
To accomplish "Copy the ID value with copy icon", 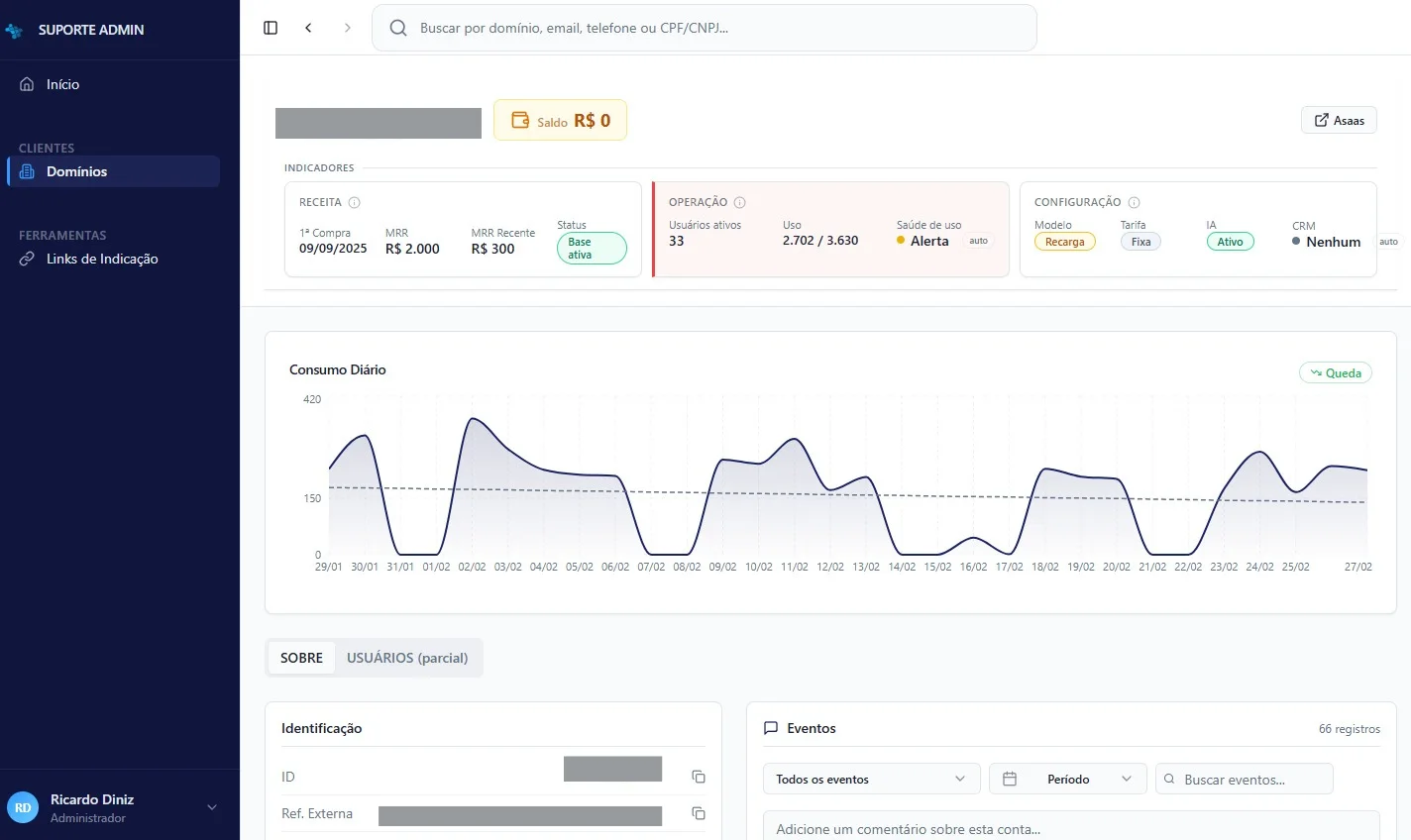I will 699,777.
